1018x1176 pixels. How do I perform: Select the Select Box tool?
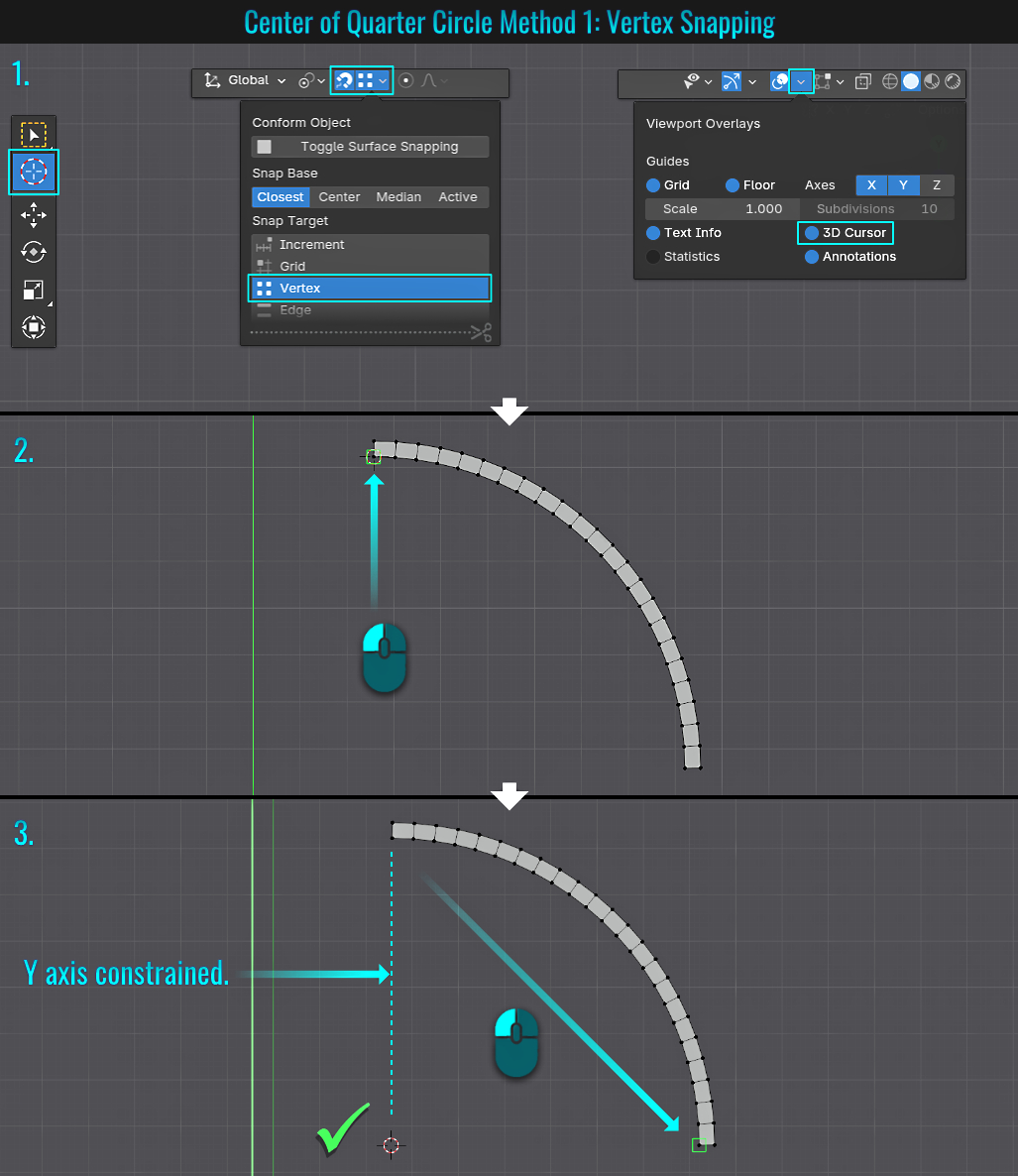(34, 134)
